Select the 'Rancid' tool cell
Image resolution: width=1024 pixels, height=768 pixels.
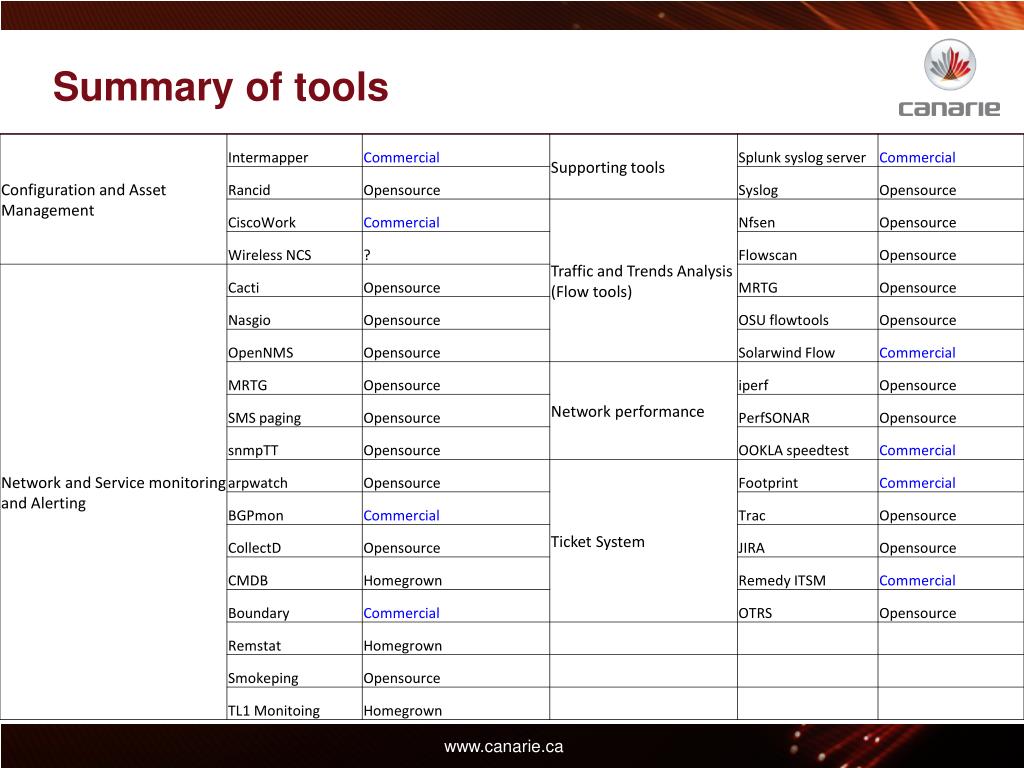(x=295, y=184)
